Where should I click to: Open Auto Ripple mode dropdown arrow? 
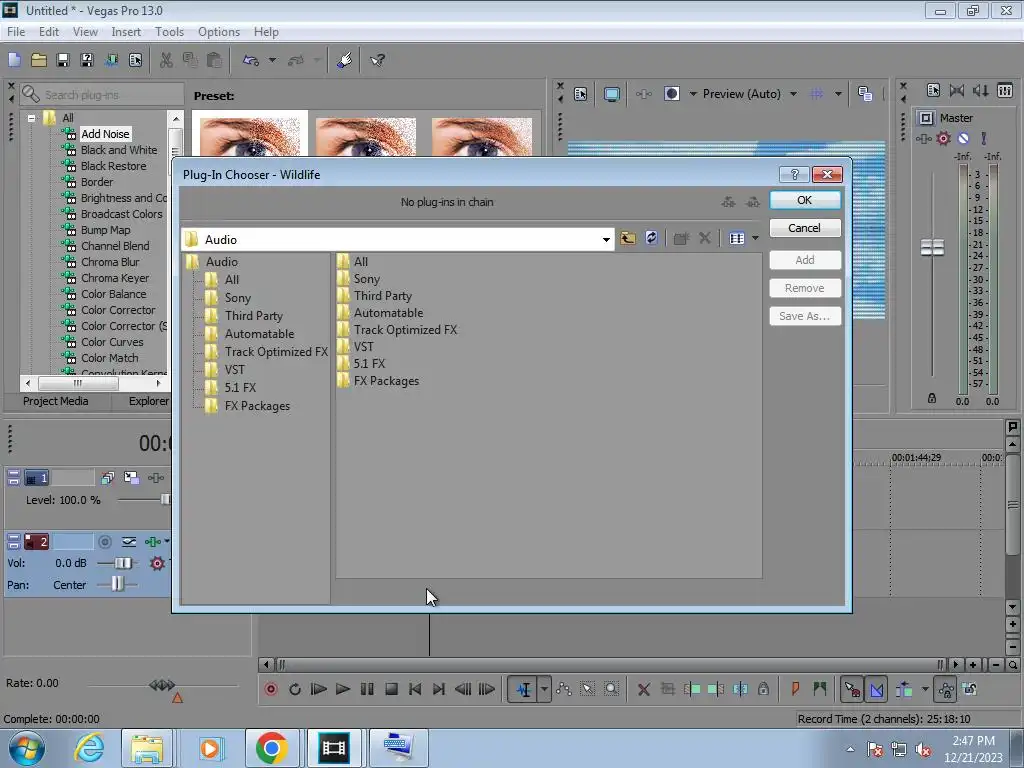pos(925,689)
